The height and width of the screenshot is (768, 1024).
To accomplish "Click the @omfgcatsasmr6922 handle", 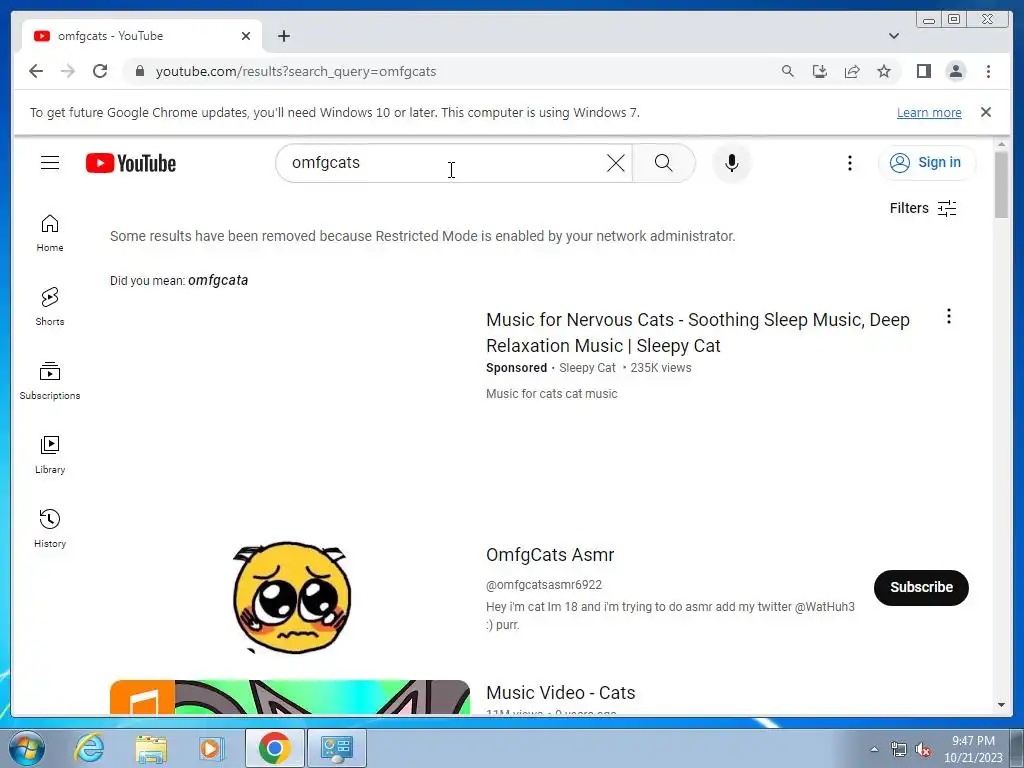I will coord(544,584).
